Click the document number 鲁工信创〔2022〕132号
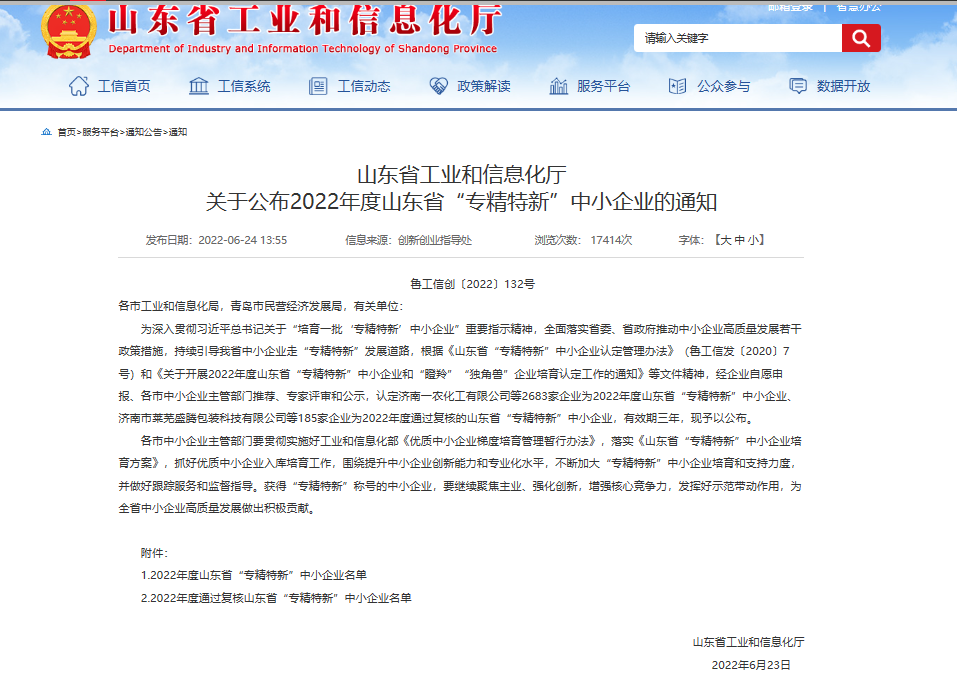 tap(472, 284)
